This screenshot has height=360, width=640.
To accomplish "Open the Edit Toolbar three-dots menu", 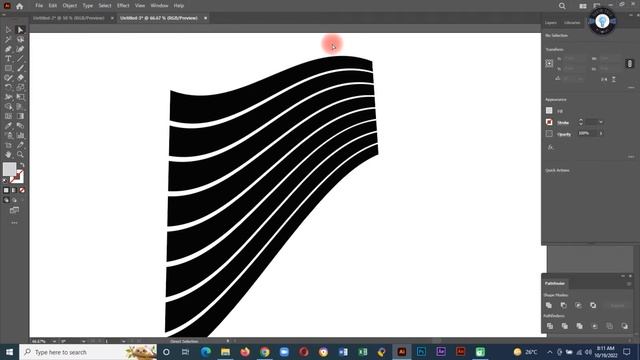I will pos(14,223).
